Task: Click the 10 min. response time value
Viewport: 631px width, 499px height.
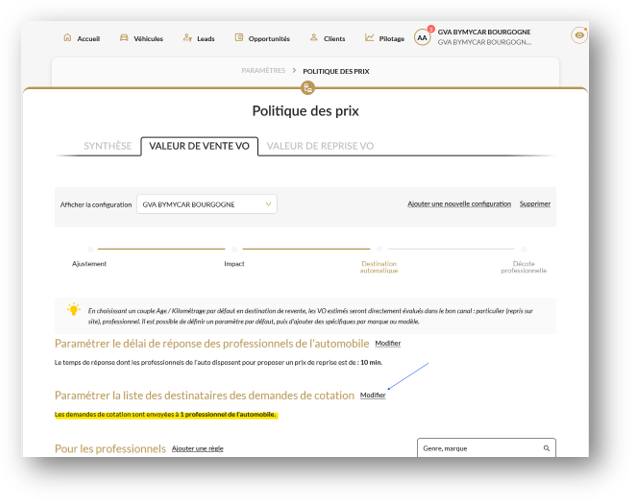Action: coord(371,363)
